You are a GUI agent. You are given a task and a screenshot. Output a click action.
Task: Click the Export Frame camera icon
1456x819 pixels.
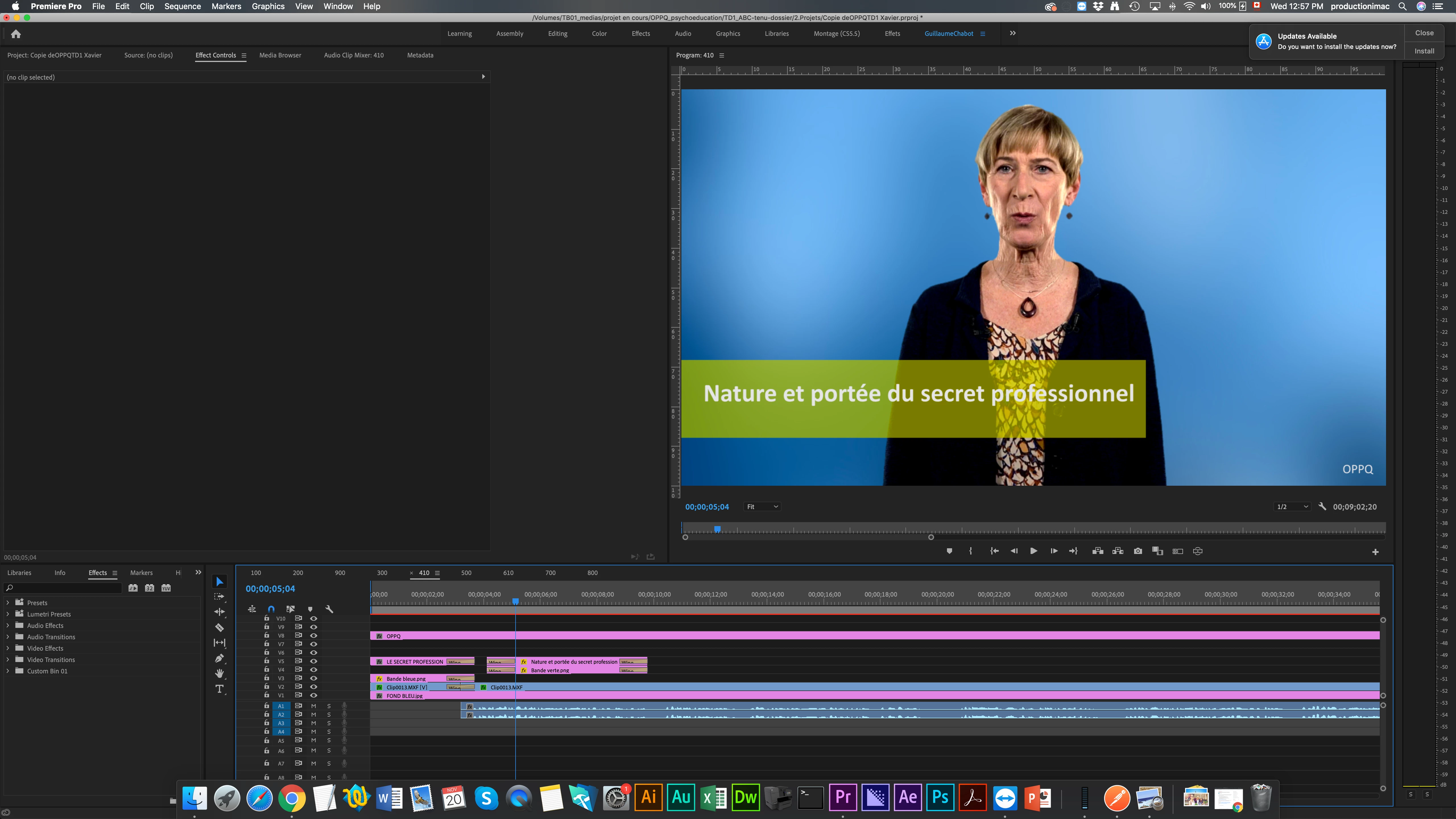[x=1138, y=551]
